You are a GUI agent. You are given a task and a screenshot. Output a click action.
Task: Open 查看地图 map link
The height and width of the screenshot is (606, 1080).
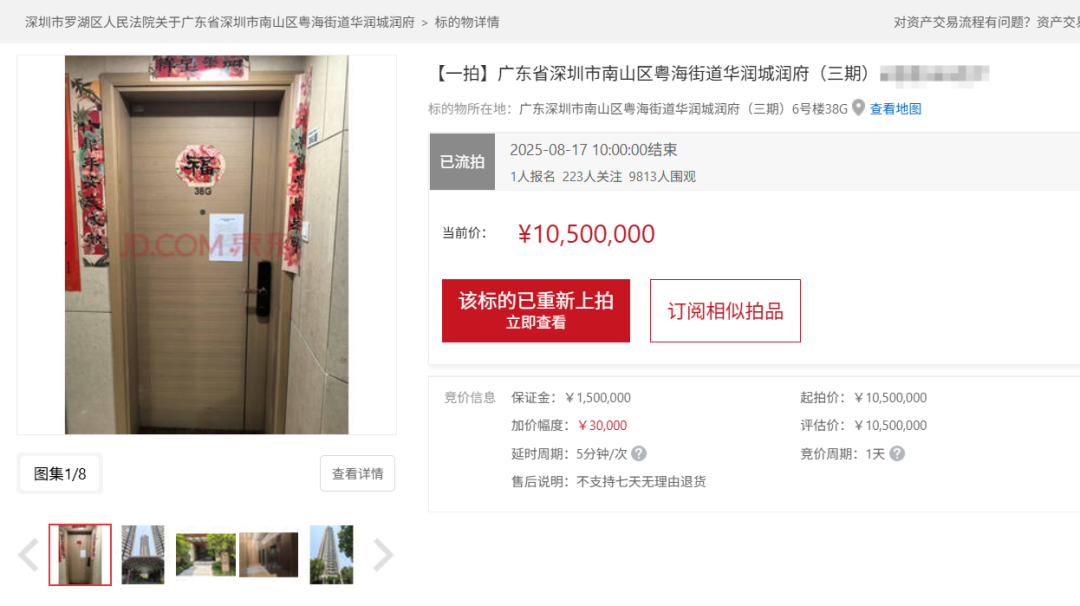point(895,109)
